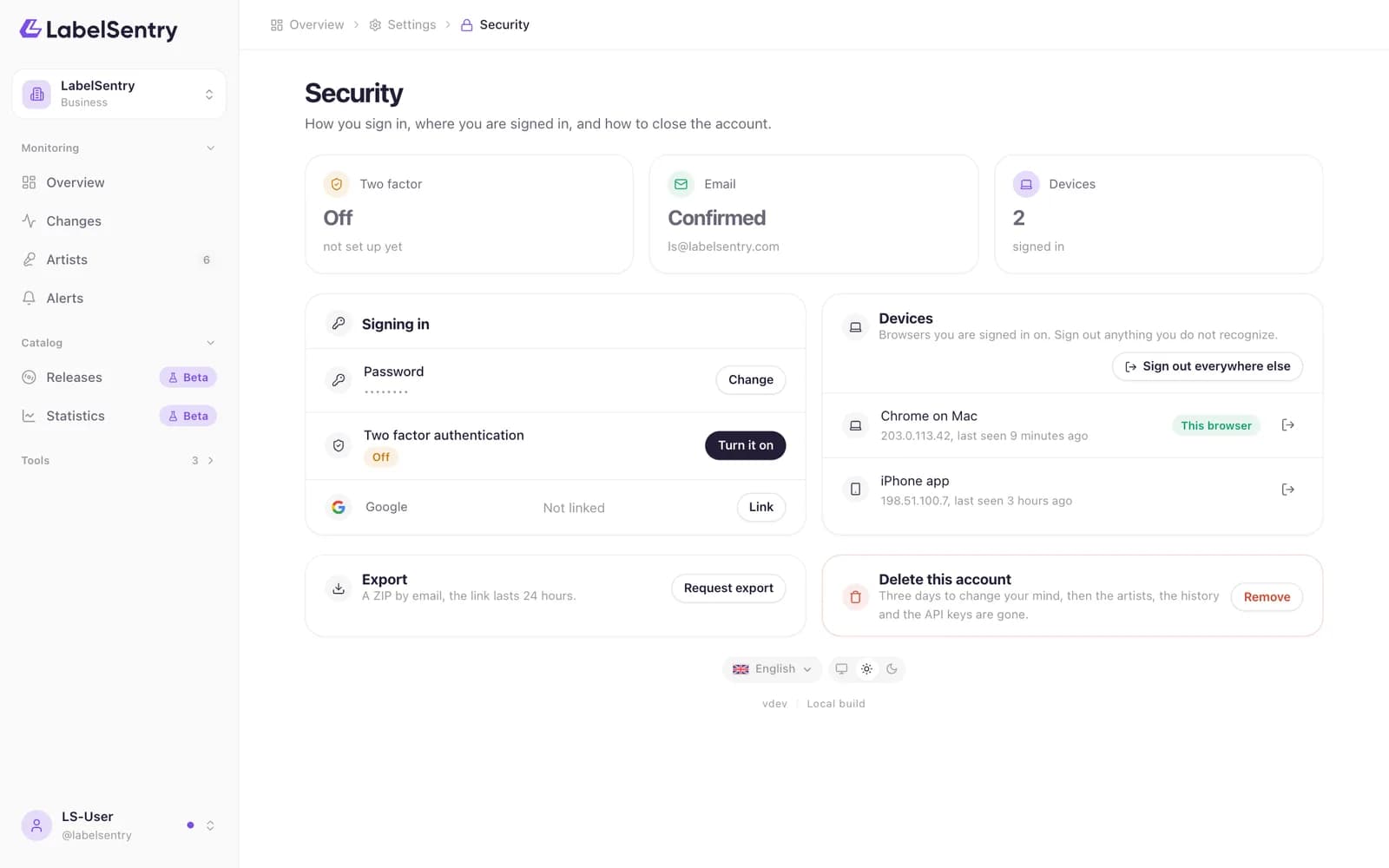Switch to light theme sun icon
This screenshot has height=868, width=1389.
point(866,669)
